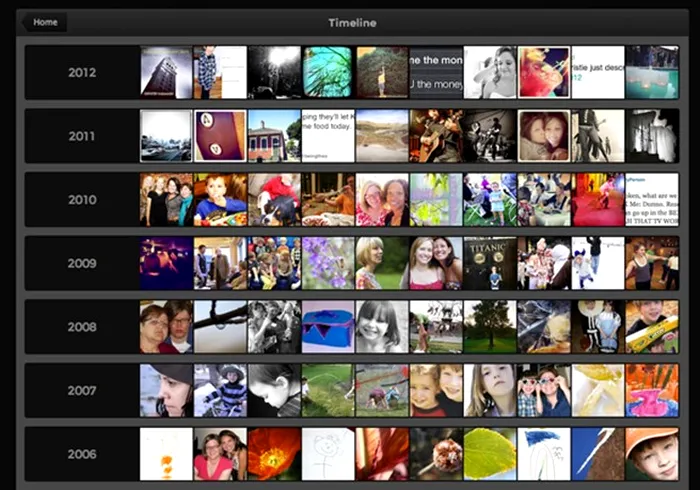Open 2009 Titanic sign photo
The width and height of the screenshot is (700, 490).
[490, 263]
